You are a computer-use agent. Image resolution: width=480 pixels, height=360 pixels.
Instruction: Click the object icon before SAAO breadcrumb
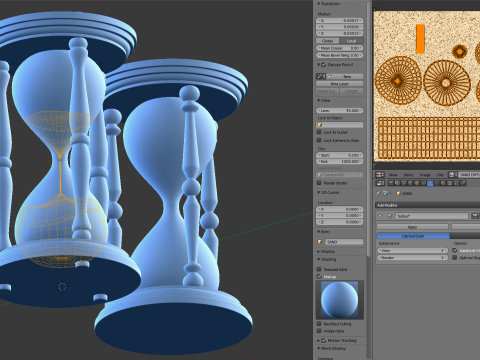[399, 193]
